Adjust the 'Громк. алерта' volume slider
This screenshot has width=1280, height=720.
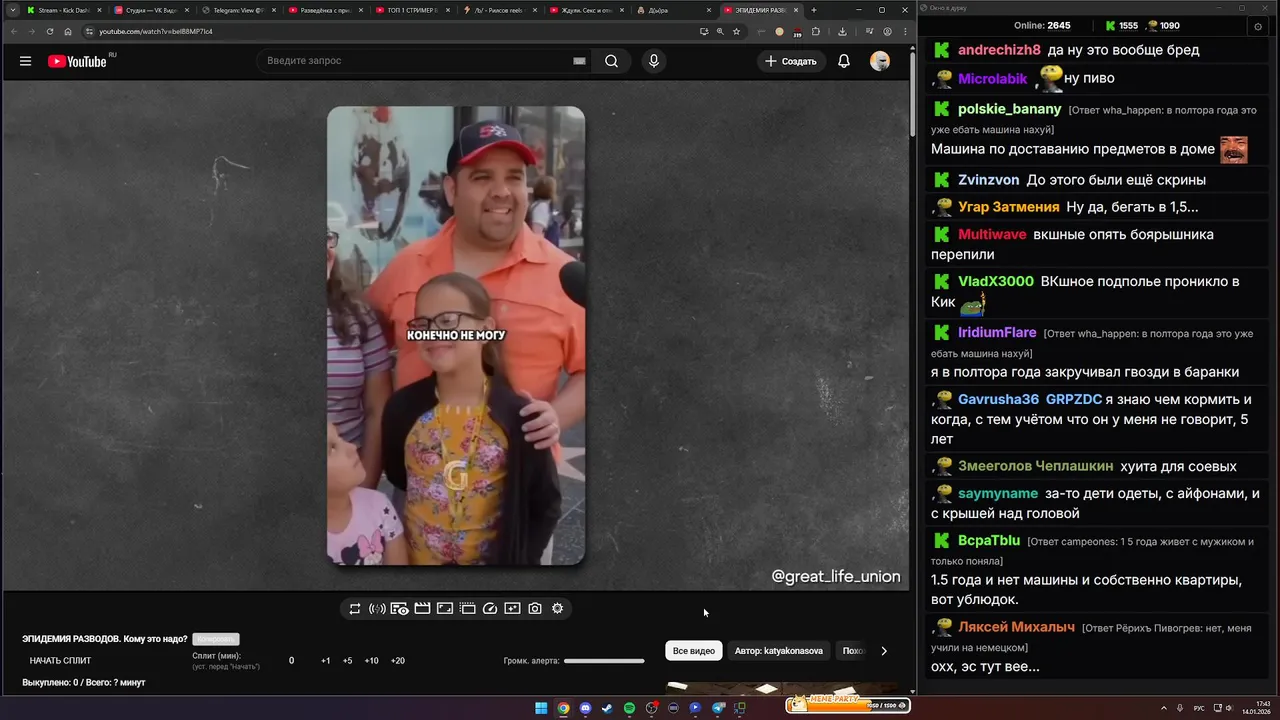click(604, 661)
